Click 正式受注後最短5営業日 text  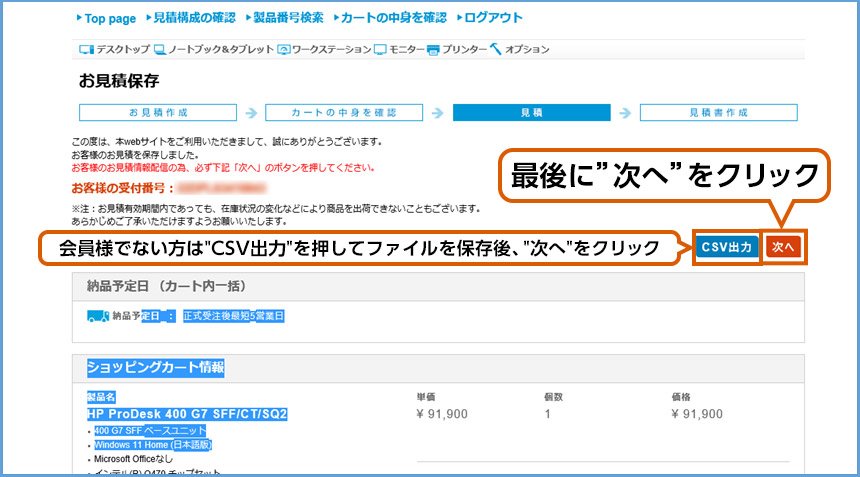pos(234,316)
